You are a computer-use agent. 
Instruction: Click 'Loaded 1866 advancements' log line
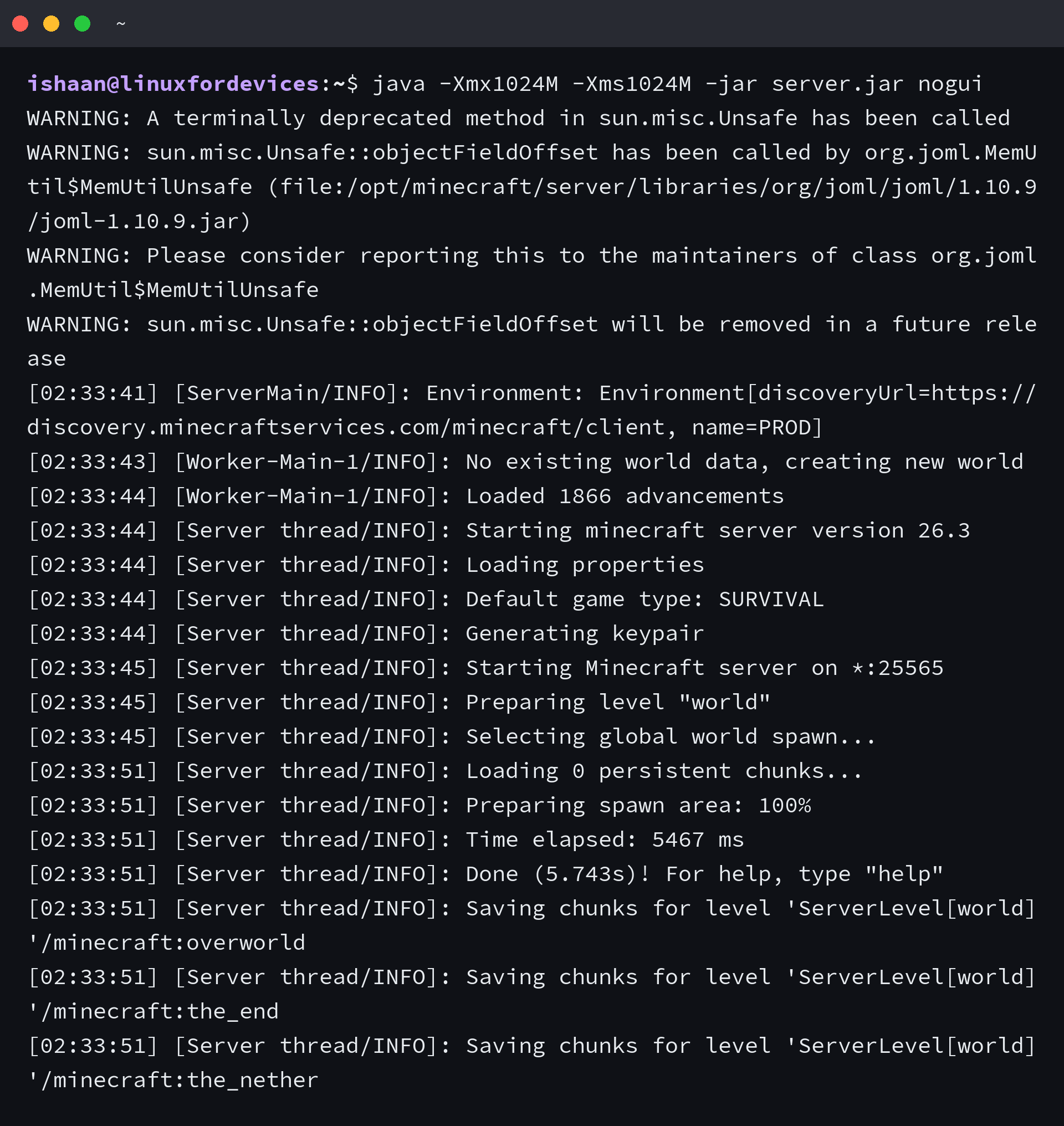(406, 497)
